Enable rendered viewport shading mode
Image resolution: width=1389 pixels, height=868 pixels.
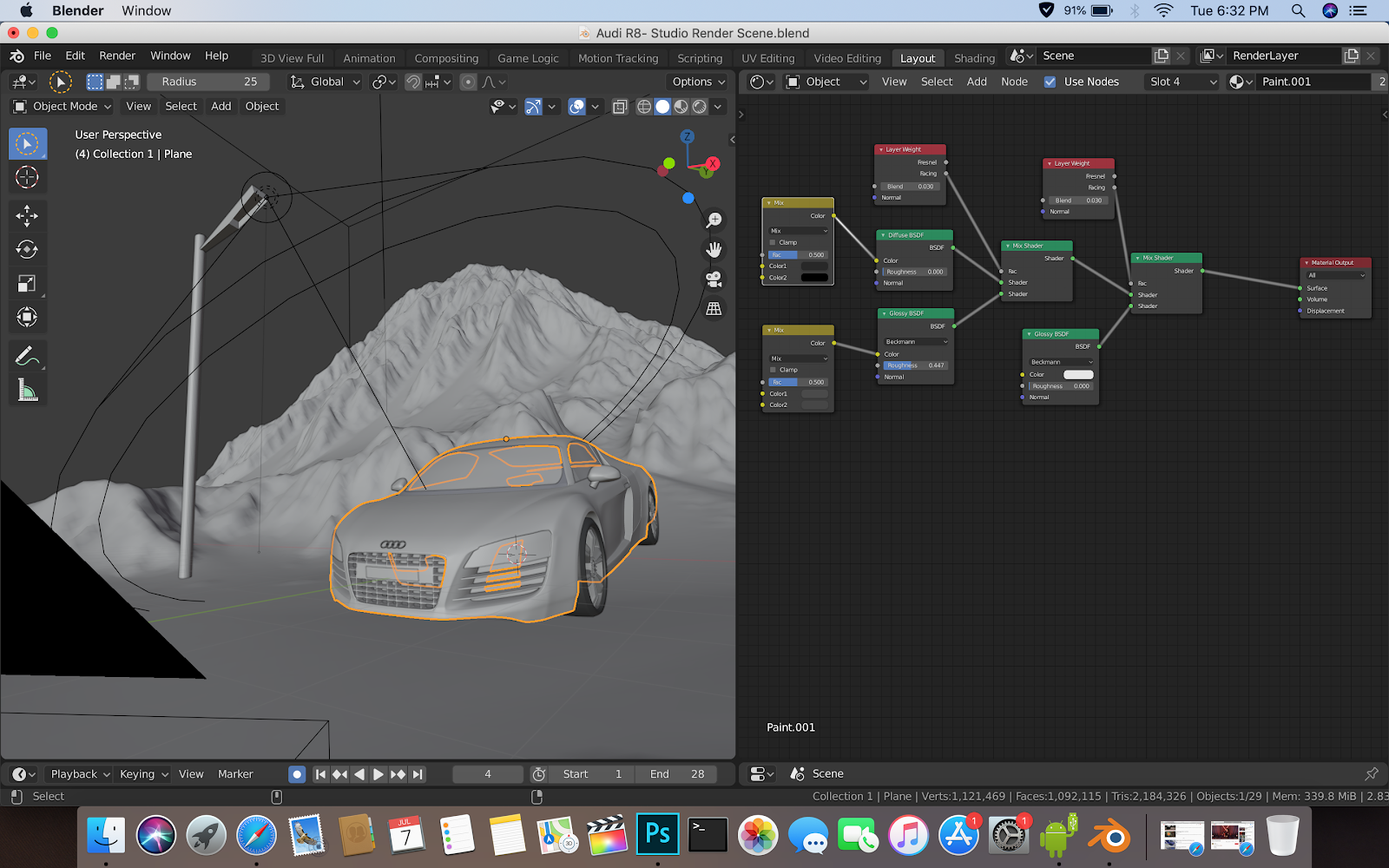click(700, 106)
